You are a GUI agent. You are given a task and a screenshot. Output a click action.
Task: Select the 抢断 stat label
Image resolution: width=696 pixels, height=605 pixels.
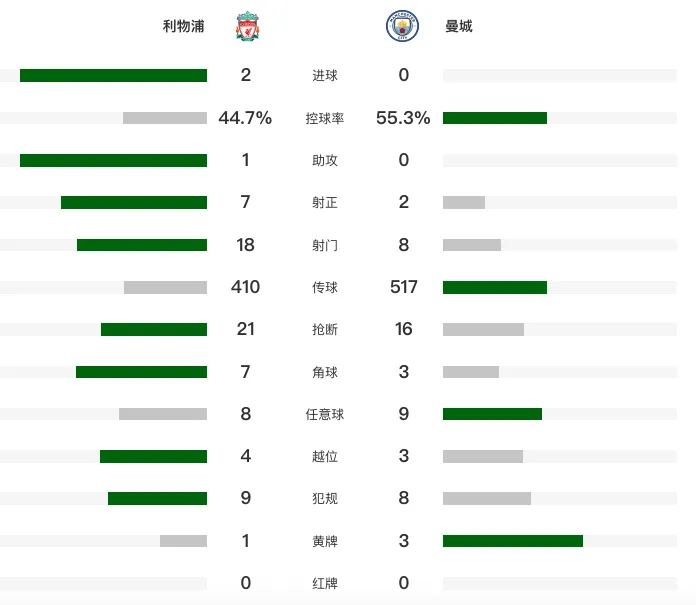coord(324,329)
